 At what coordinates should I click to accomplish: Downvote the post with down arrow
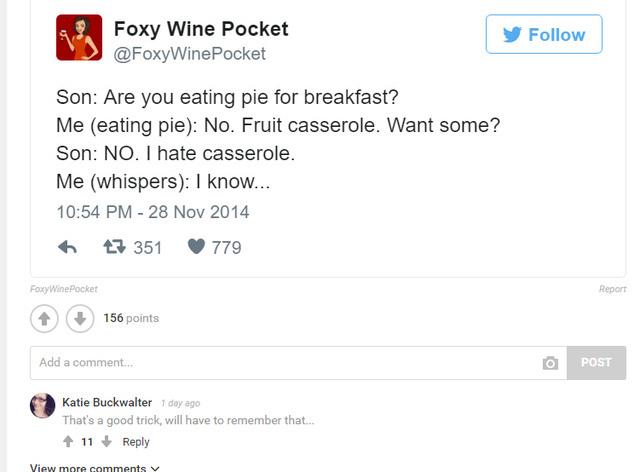80,319
